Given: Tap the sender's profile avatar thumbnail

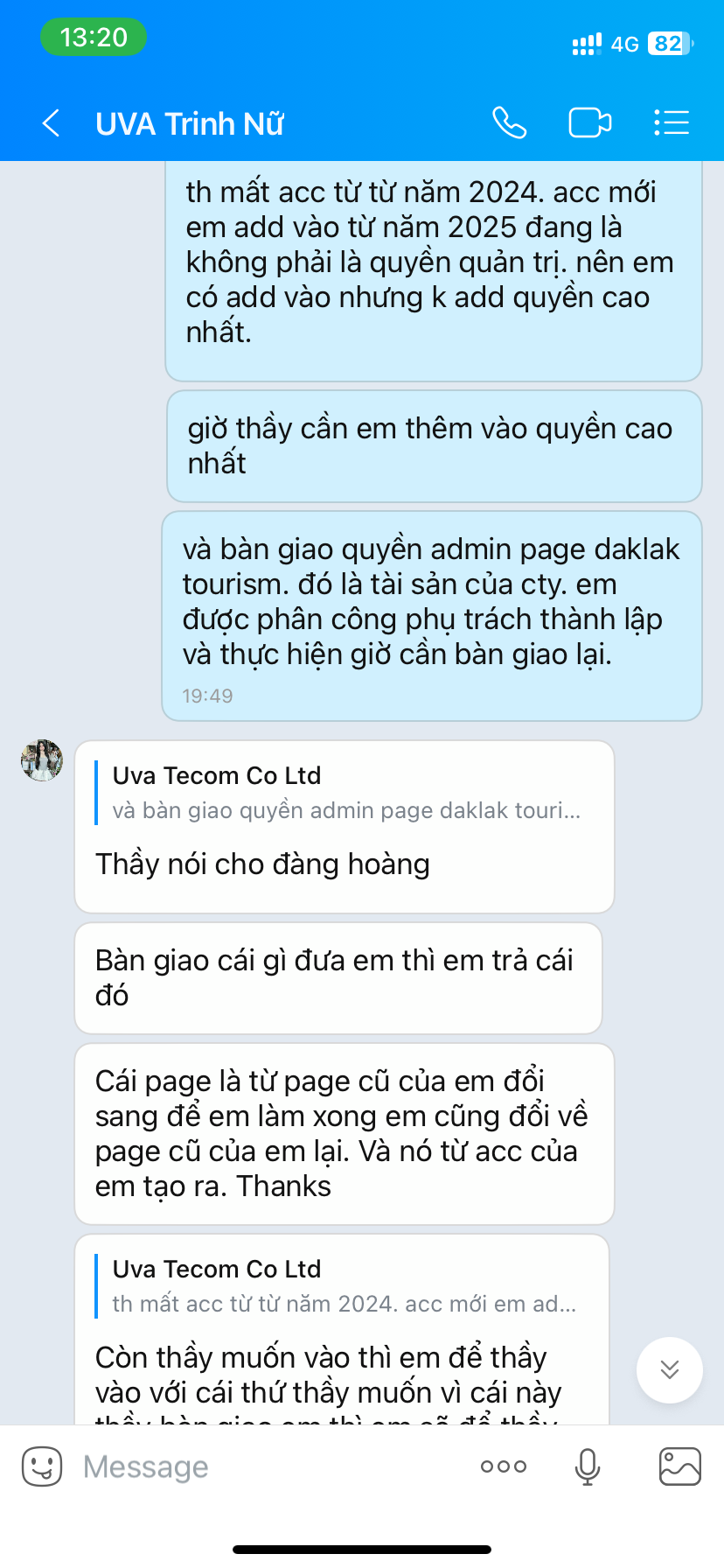Looking at the screenshot, I should [42, 760].
